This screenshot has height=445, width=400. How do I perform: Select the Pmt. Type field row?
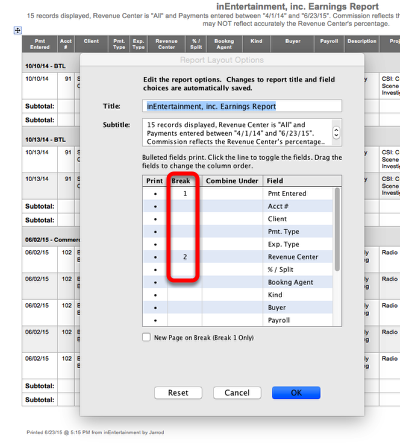238,232
